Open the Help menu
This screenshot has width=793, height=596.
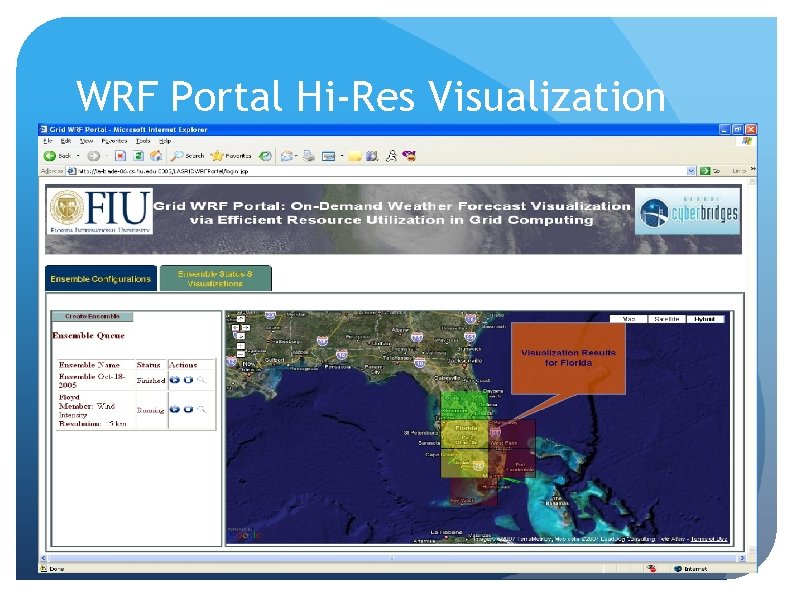point(165,141)
